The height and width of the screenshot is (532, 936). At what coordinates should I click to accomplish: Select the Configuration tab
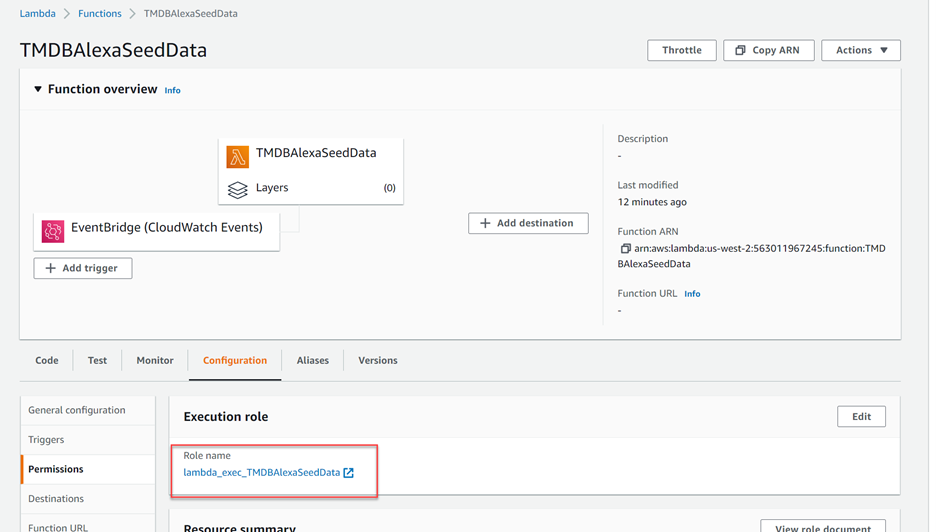point(235,361)
